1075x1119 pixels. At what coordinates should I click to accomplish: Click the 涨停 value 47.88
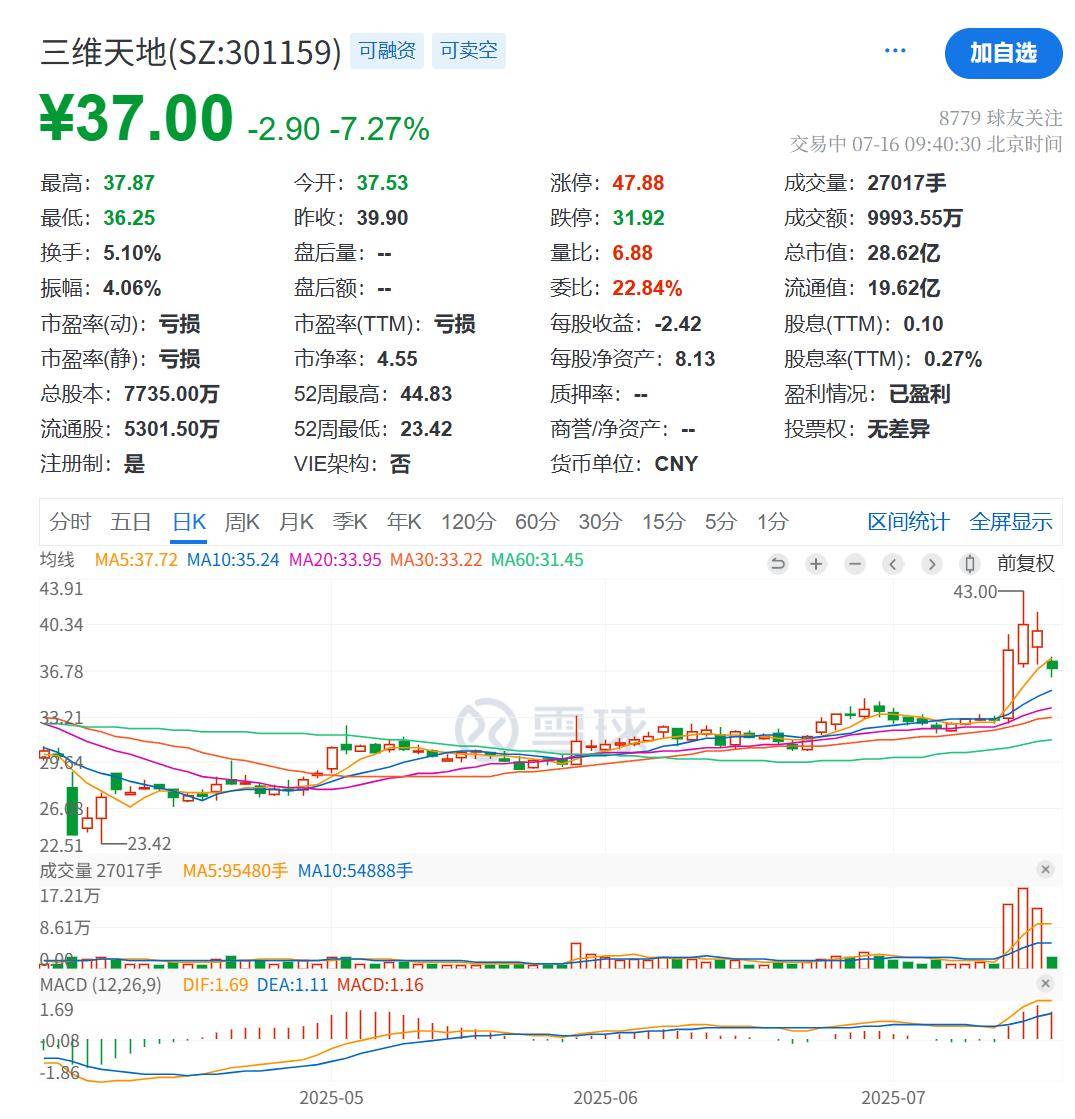pyautogui.click(x=638, y=183)
